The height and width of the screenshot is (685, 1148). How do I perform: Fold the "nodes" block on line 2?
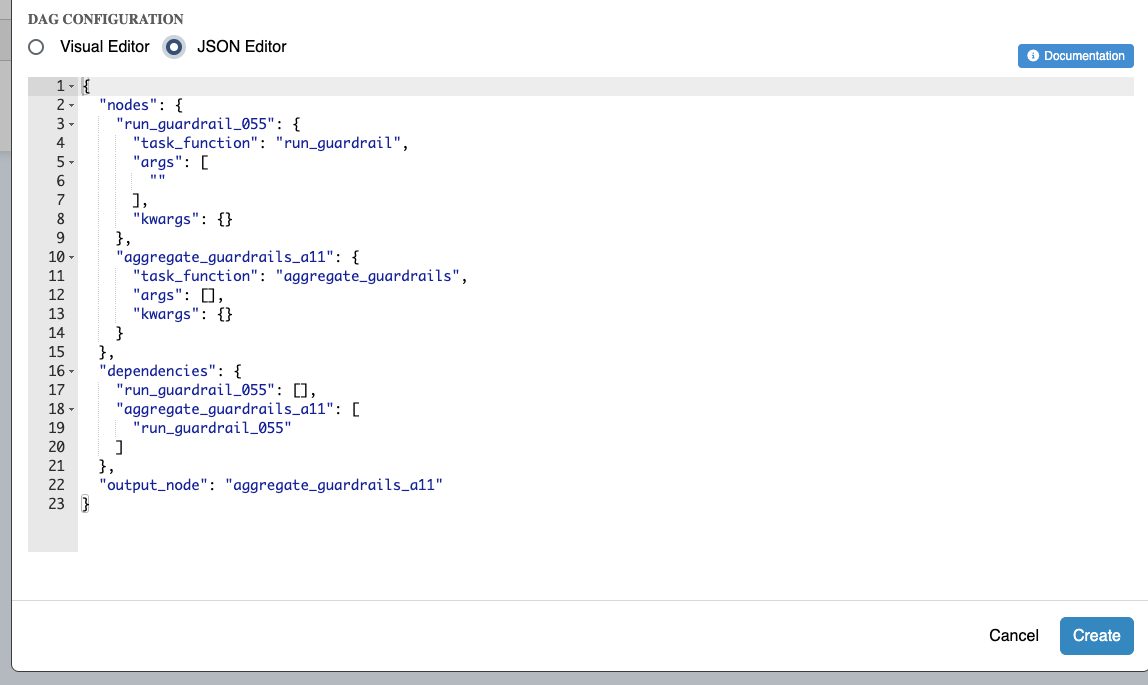click(72, 105)
